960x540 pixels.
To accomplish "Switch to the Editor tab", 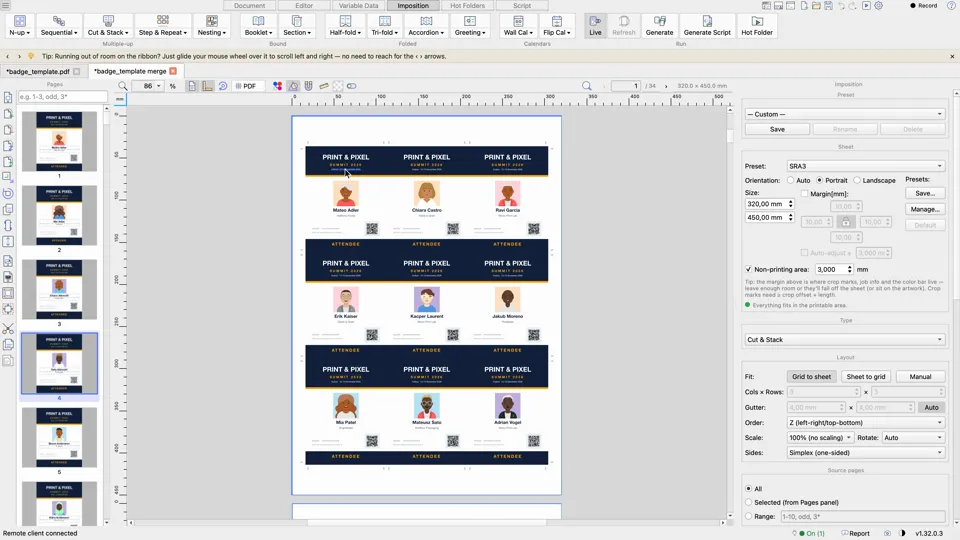I will pyautogui.click(x=304, y=6).
